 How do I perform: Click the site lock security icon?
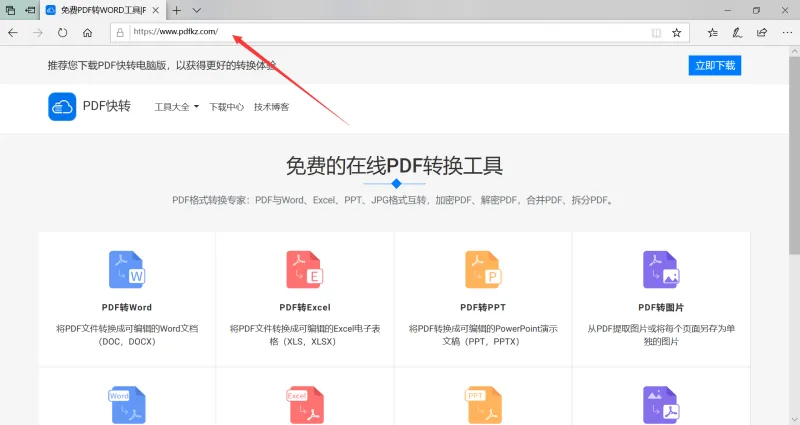point(120,33)
